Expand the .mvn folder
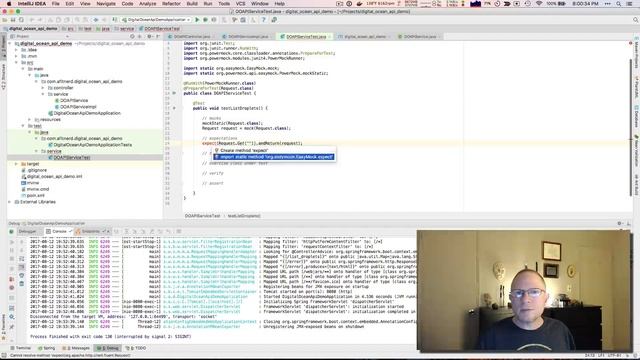This screenshot has height=360, width=640. [x=17, y=56]
